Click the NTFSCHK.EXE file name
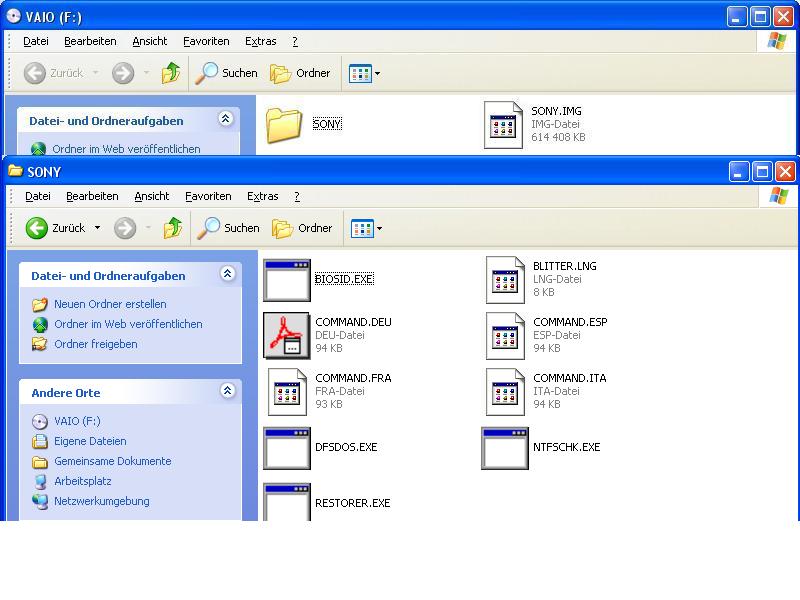This screenshot has width=800, height=600. click(566, 447)
